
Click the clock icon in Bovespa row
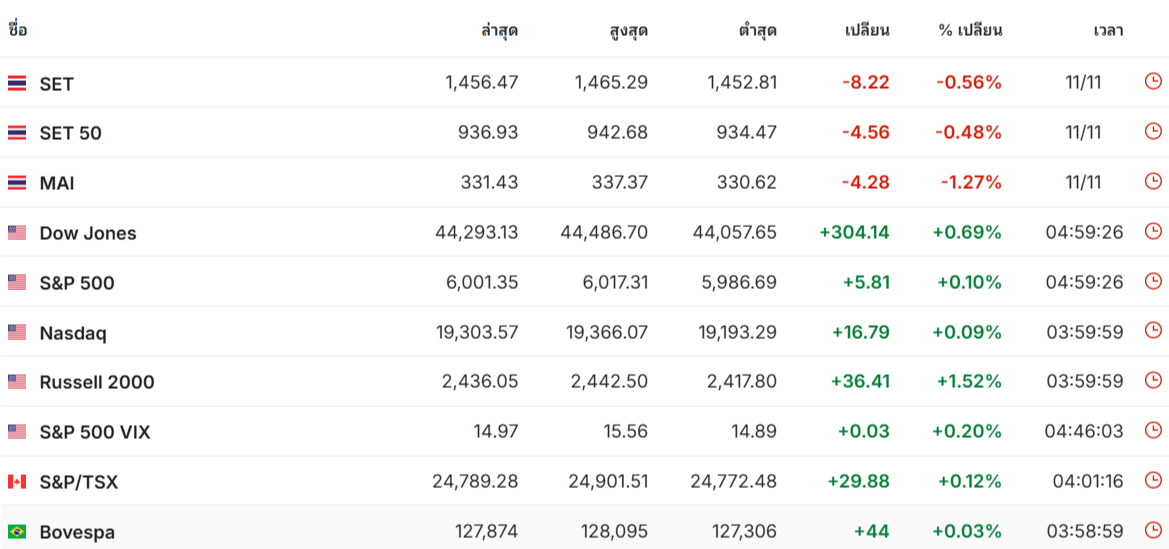click(x=1153, y=531)
